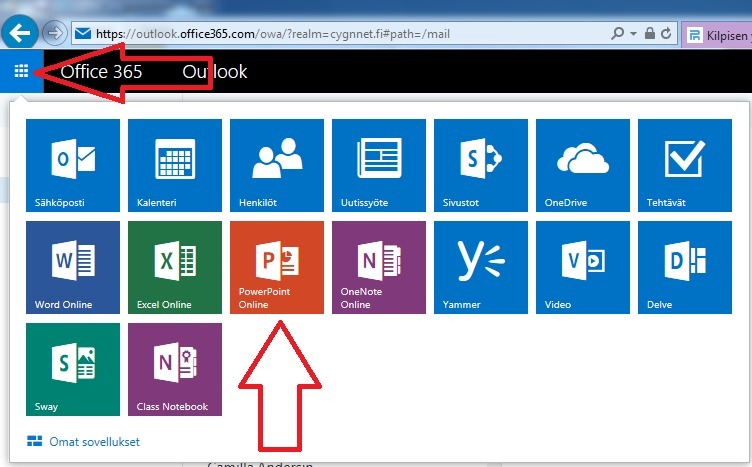Screen dimensions: 752x467
Task: Open the Class Notebook tile
Action: pos(175,369)
